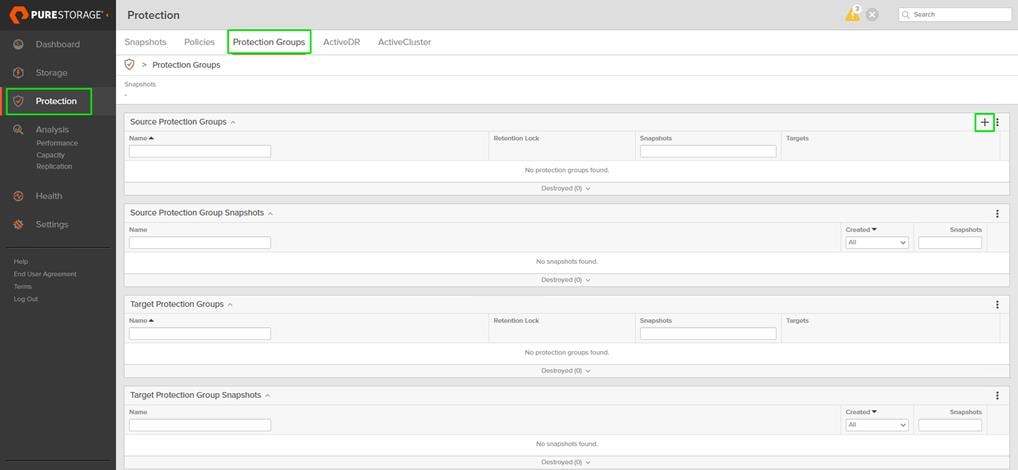This screenshot has width=1018, height=470.
Task: Expand Destroyed (0) under Target Protection Group Snapshots
Action: 565,462
